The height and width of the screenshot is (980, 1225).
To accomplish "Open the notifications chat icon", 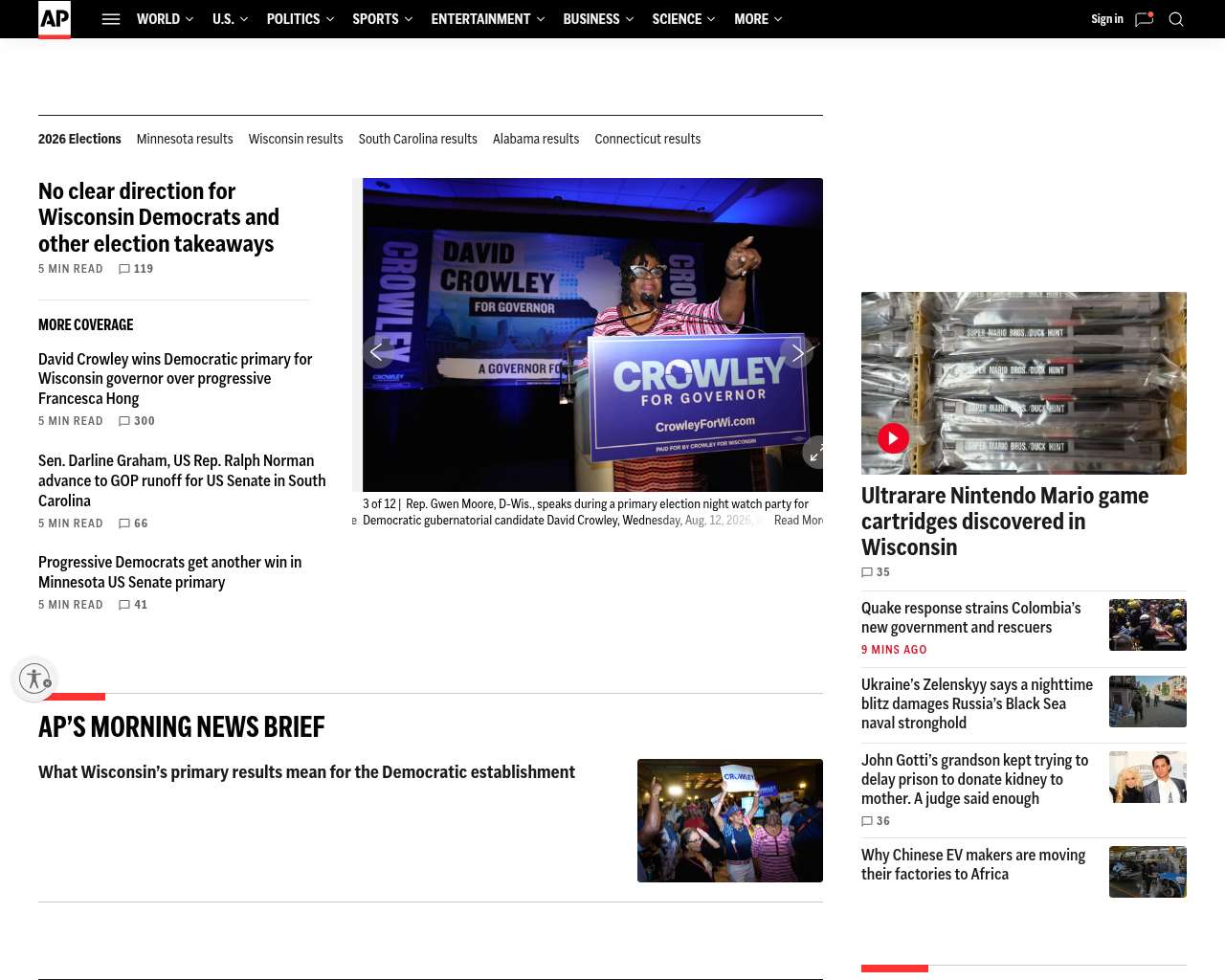I will [x=1144, y=19].
